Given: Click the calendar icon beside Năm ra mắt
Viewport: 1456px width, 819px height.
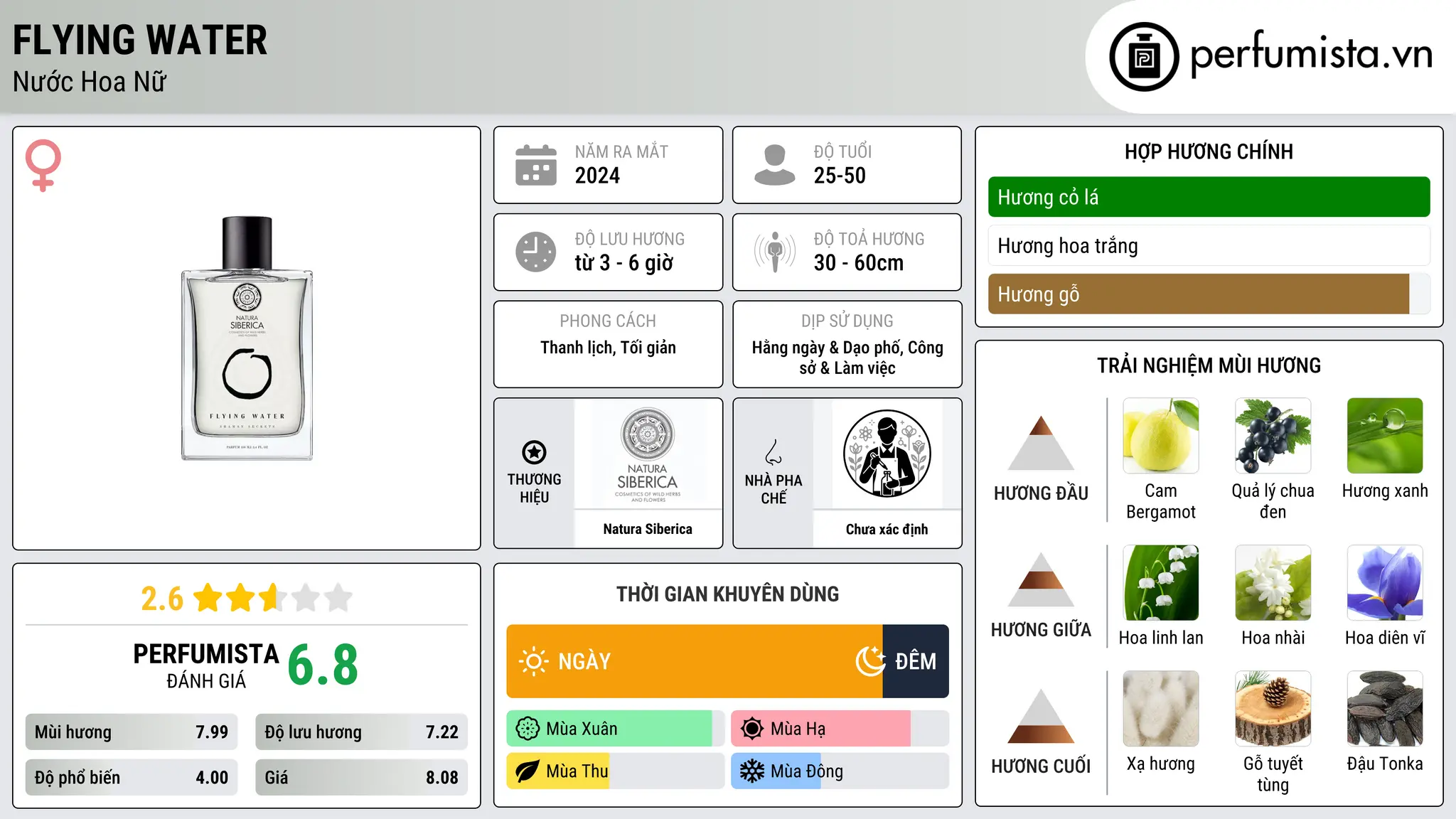Looking at the screenshot, I should click(x=536, y=165).
